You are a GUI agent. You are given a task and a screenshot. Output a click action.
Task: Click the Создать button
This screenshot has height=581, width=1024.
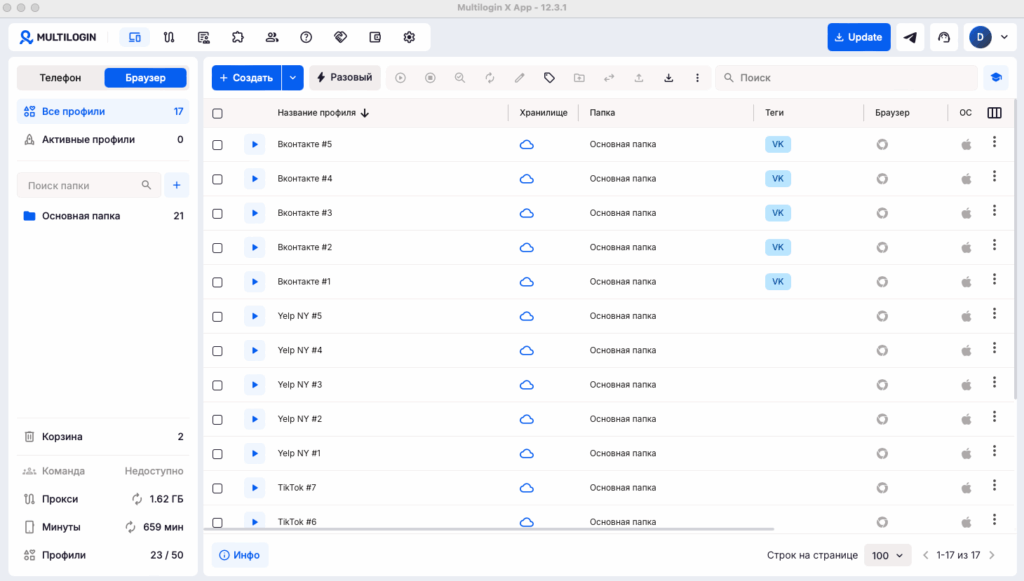coord(246,78)
